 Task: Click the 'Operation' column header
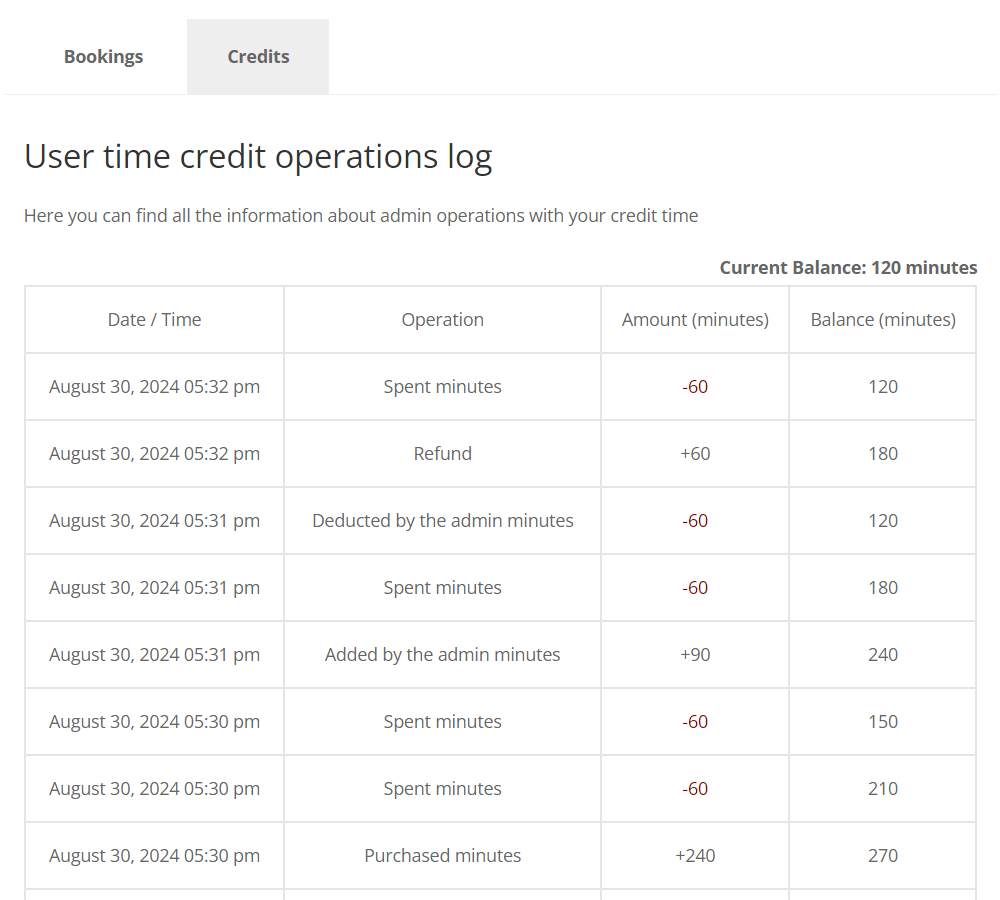443,320
